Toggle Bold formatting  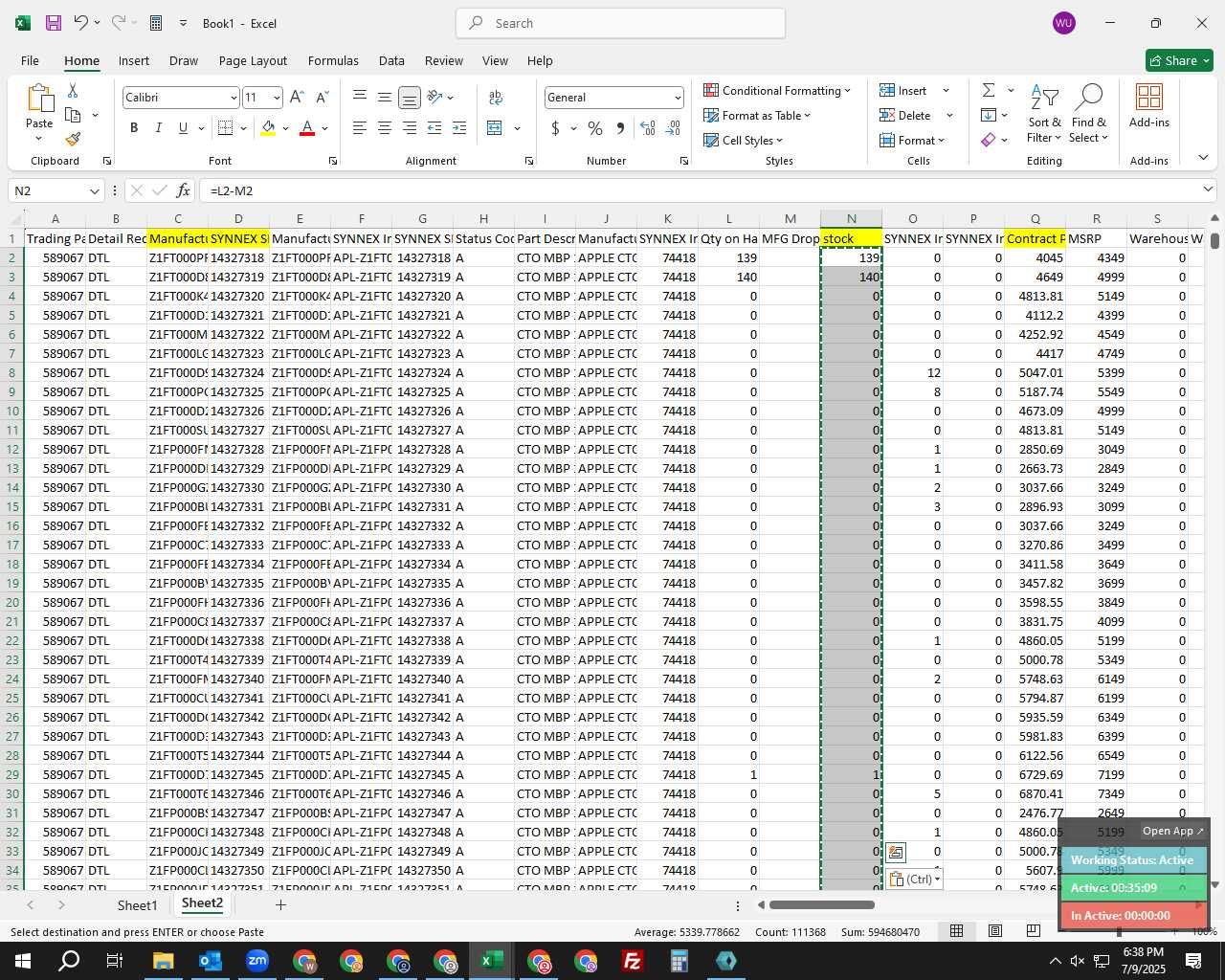coord(134,128)
